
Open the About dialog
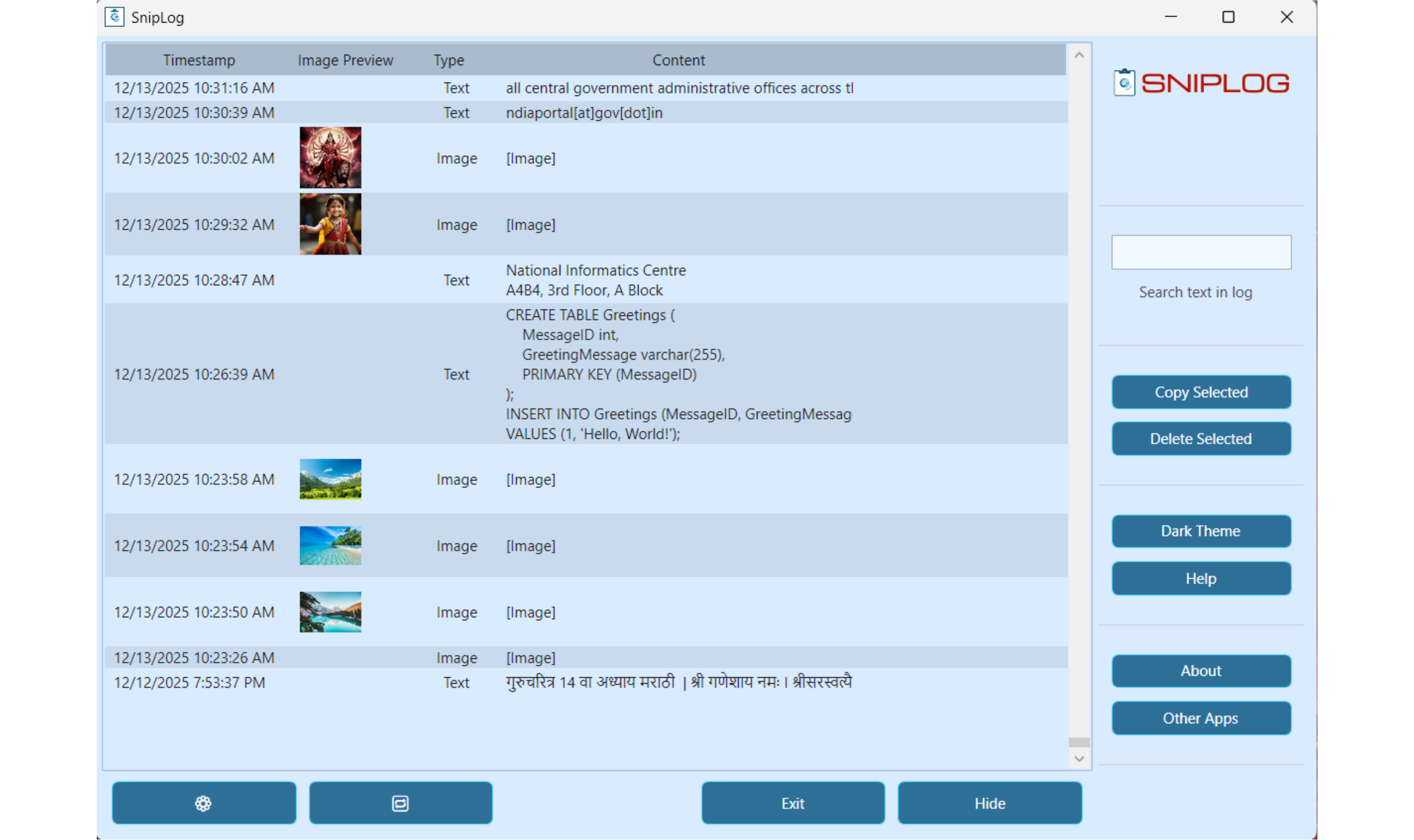1201,671
